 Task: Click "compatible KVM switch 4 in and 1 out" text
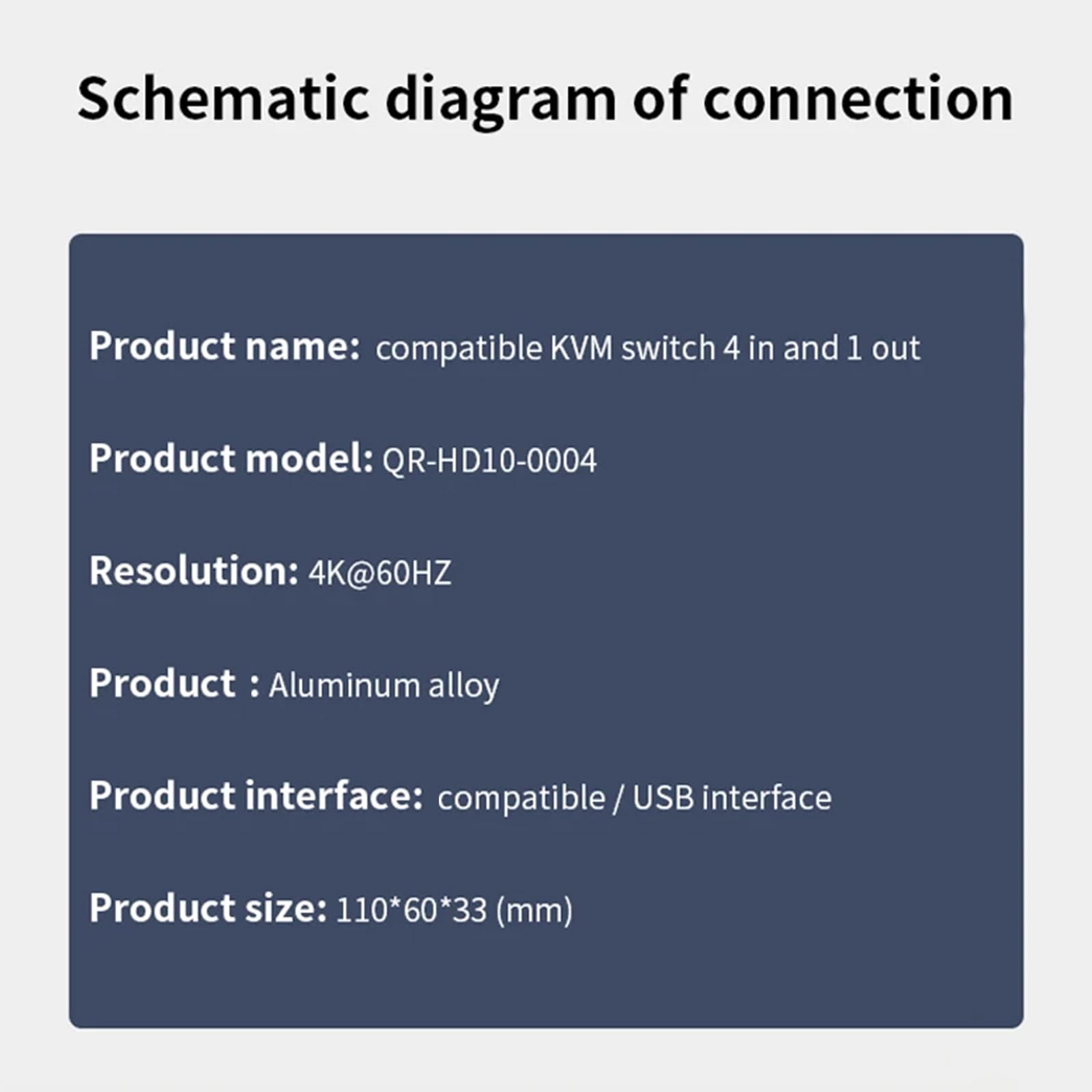[648, 349]
